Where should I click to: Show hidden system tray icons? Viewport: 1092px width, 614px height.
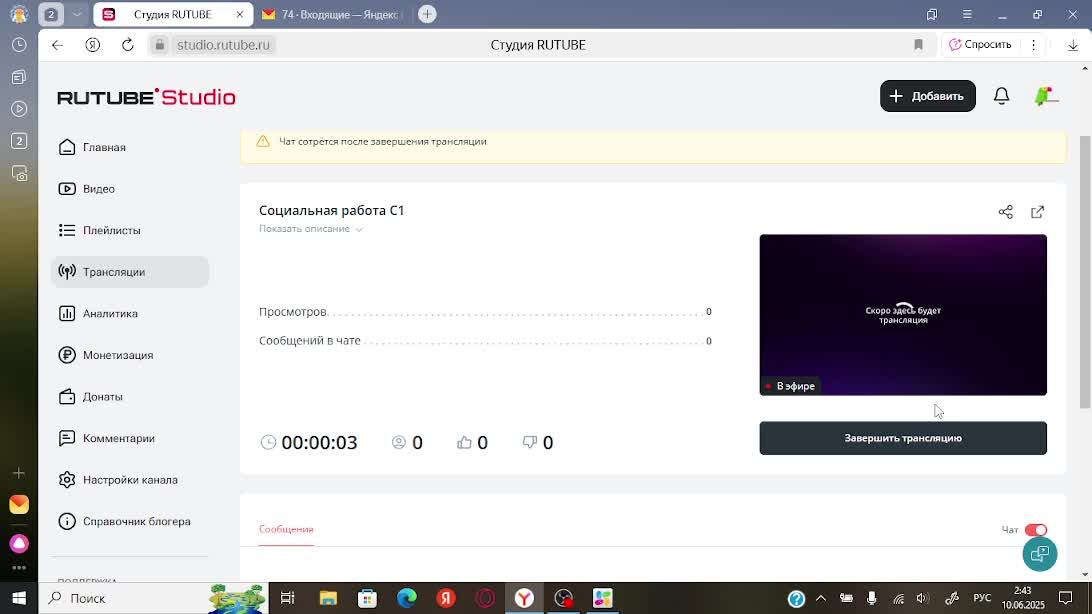click(820, 598)
